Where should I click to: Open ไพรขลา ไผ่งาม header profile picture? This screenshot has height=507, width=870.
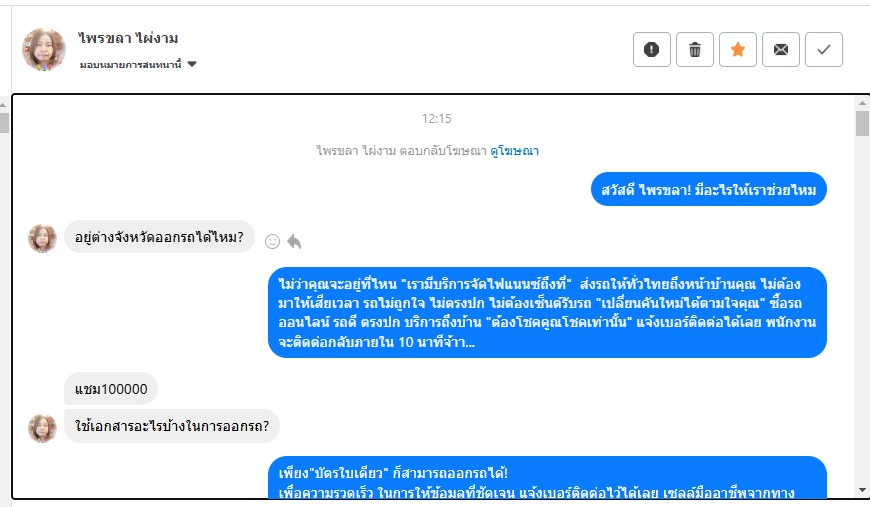[43, 49]
